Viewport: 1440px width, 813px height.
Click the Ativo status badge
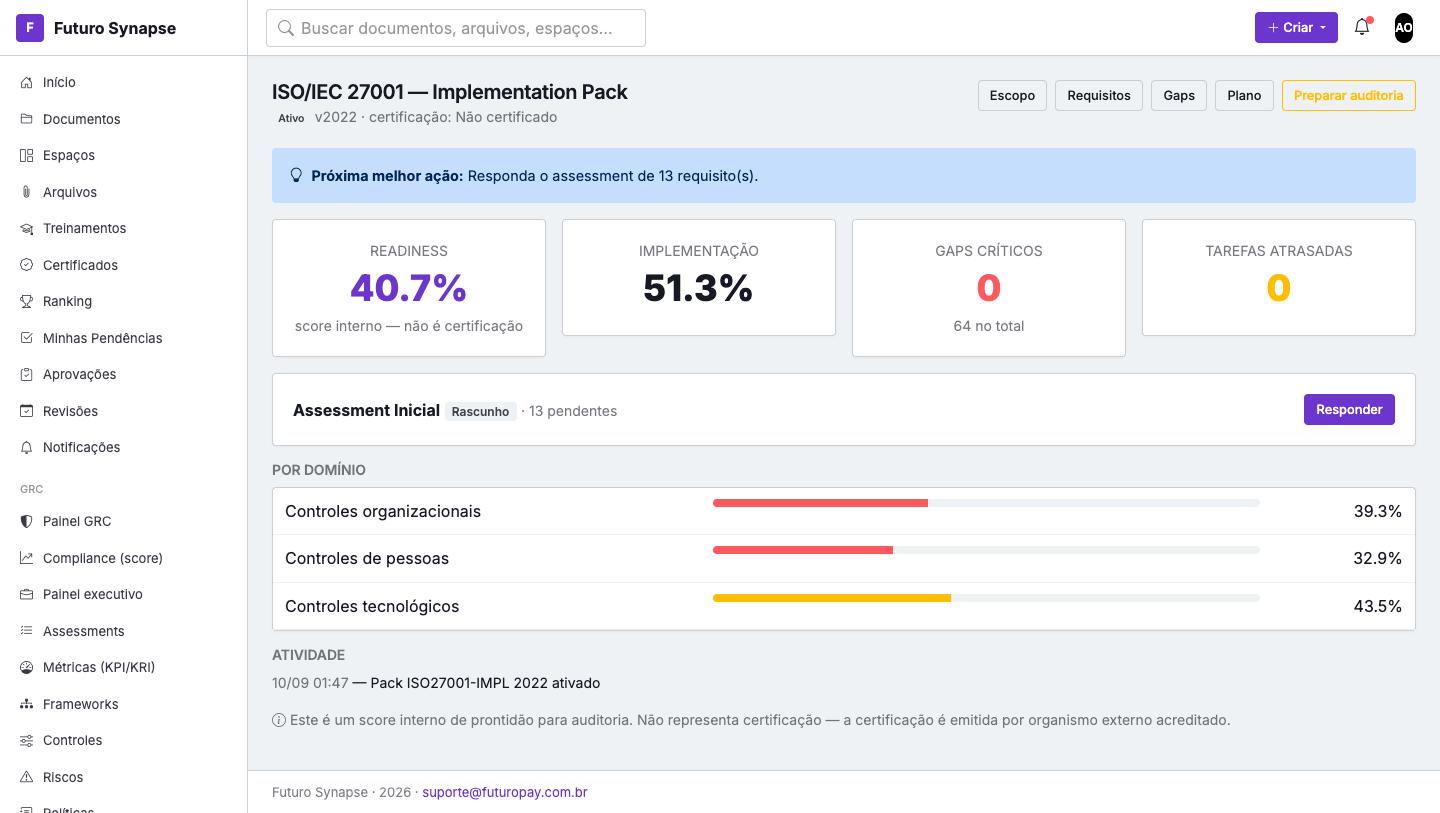click(291, 118)
